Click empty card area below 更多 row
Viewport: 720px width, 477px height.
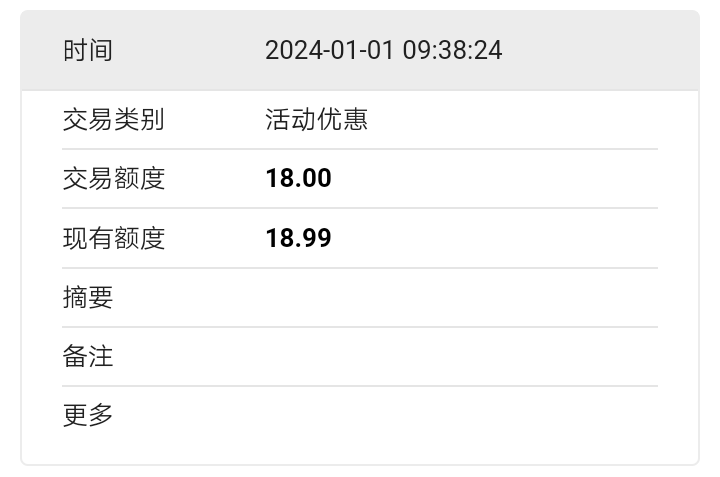360,452
